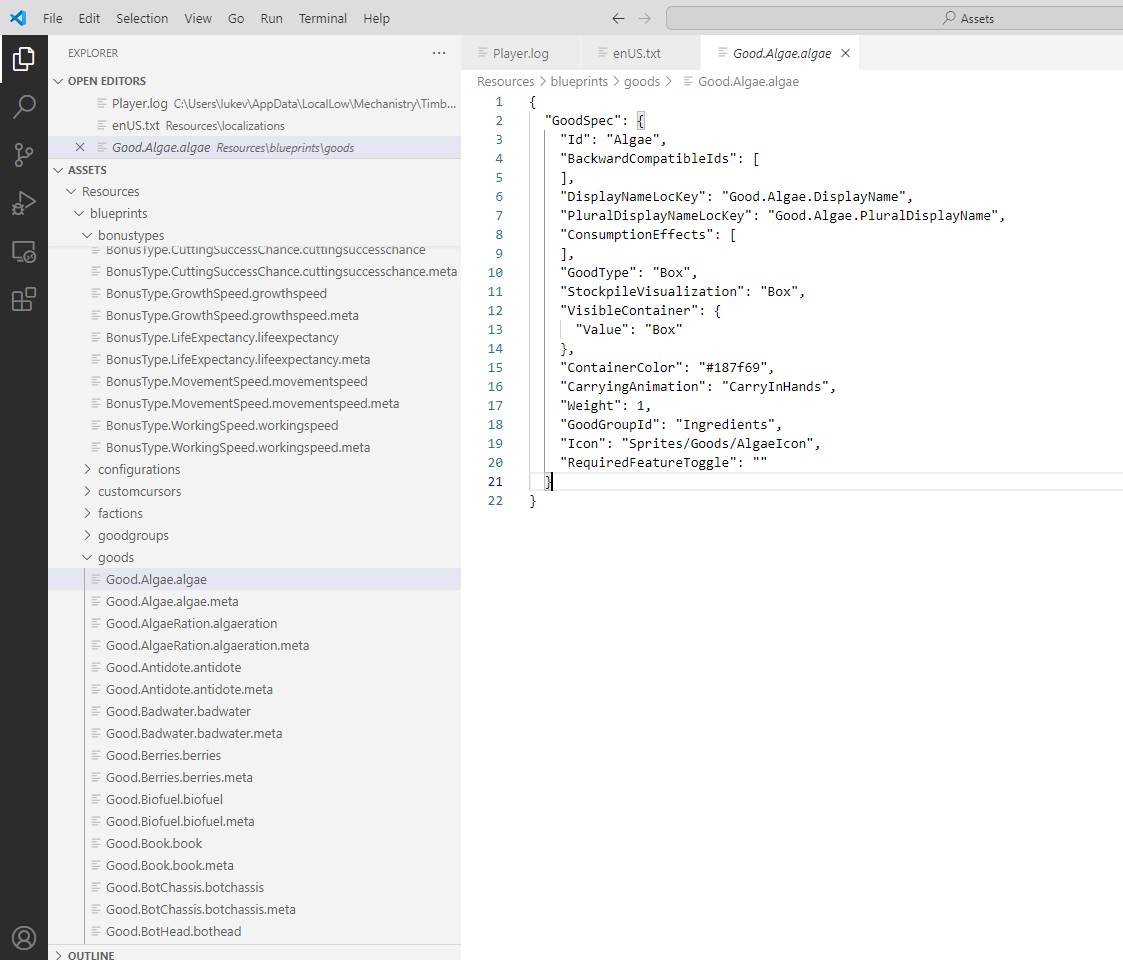Open Good.Antidote.antidote file
Image resolution: width=1123 pixels, height=960 pixels.
(x=173, y=667)
